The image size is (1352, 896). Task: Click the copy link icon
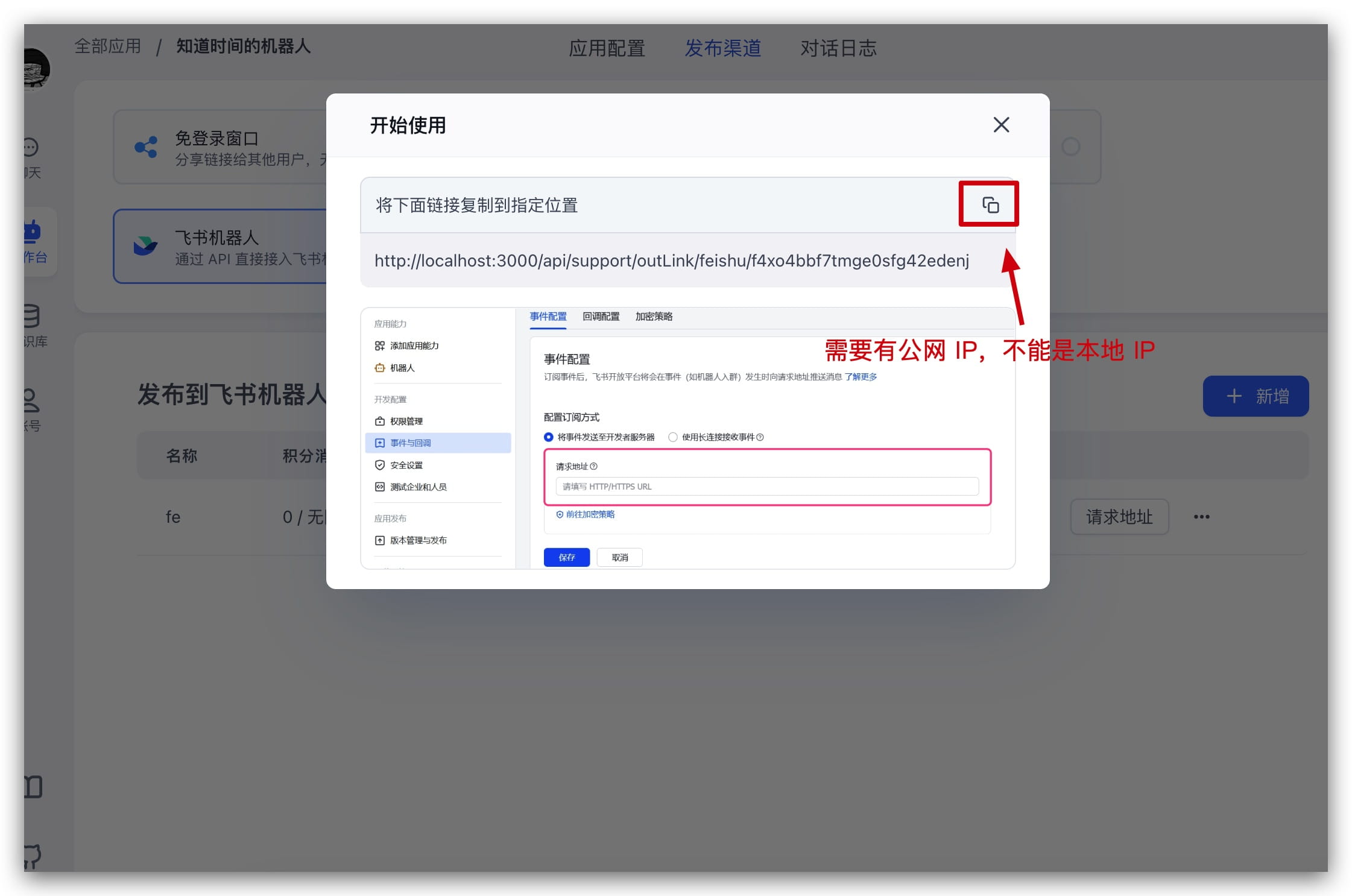(x=988, y=204)
